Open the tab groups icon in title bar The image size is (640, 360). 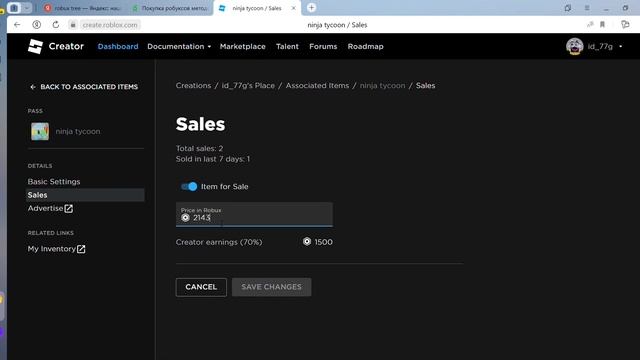click(568, 8)
